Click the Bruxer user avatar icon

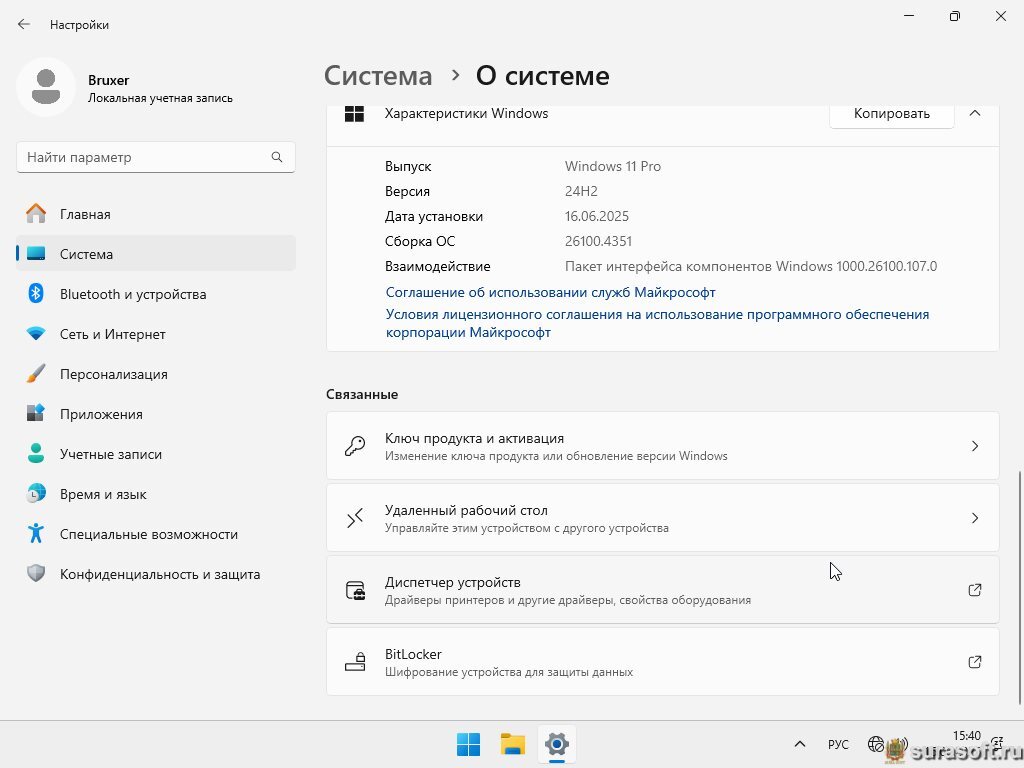coord(46,88)
